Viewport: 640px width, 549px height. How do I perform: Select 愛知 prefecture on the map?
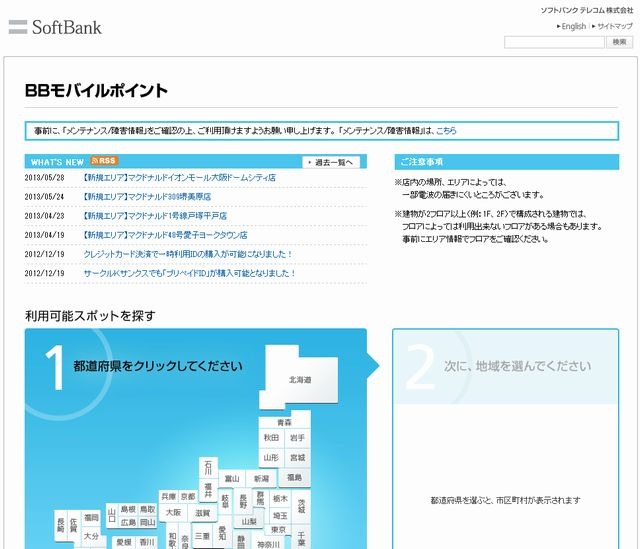[x=222, y=533]
